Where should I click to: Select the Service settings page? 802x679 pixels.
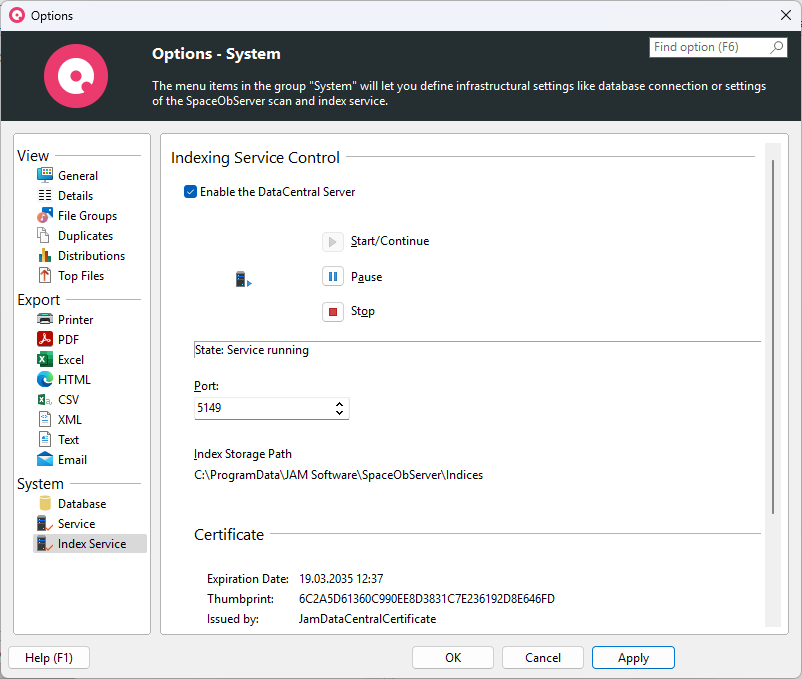77,524
